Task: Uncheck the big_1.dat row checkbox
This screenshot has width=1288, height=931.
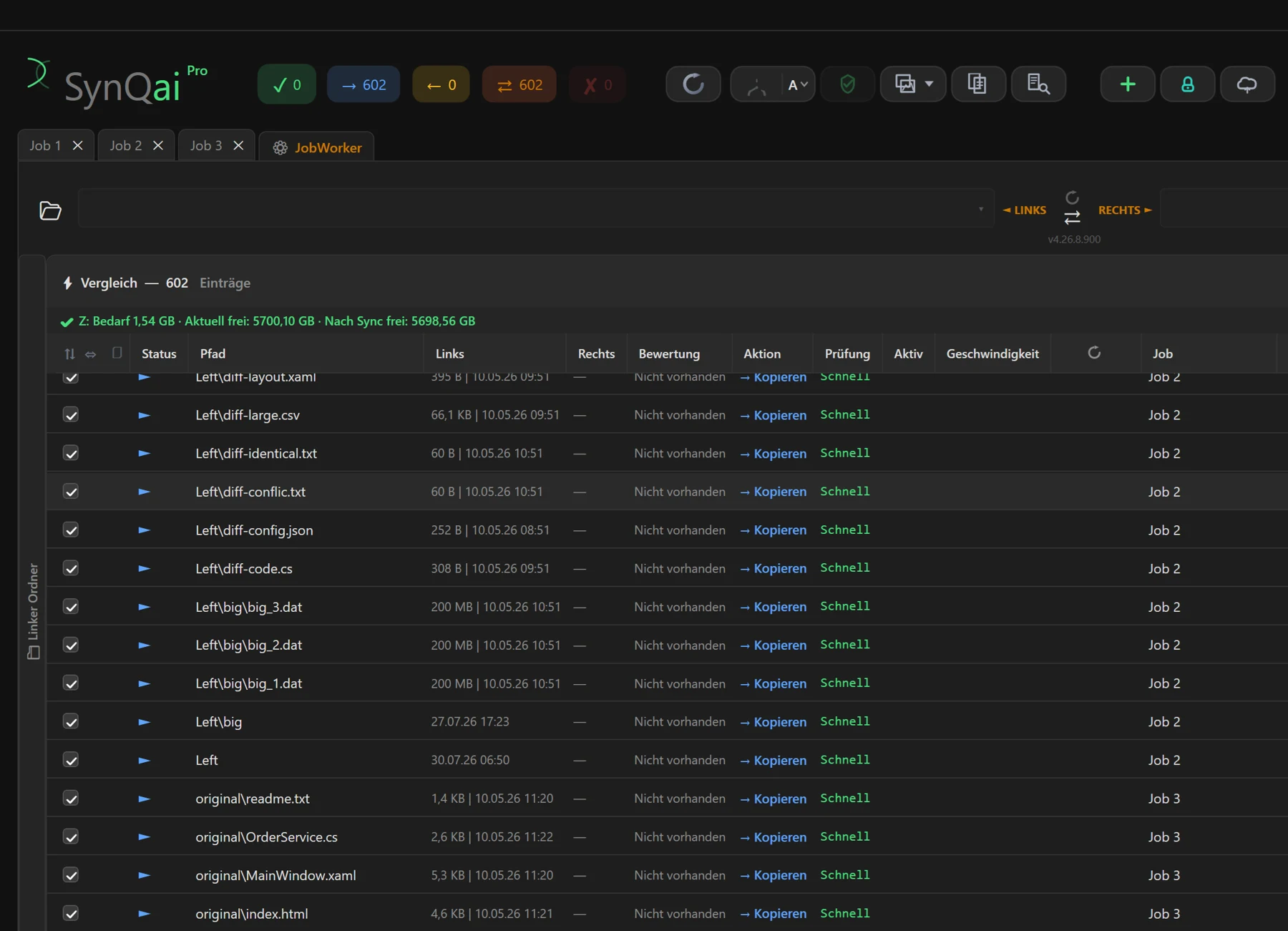Action: coord(71,683)
